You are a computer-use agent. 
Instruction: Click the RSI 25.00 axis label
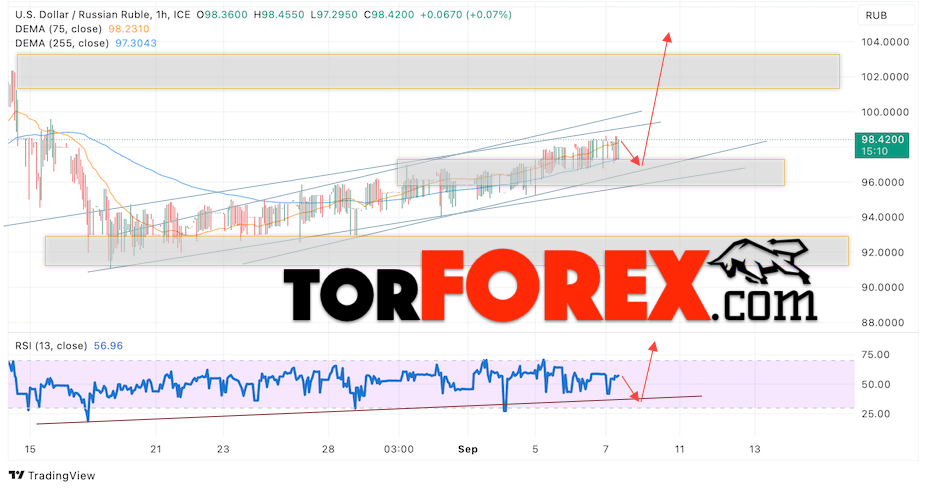(876, 414)
